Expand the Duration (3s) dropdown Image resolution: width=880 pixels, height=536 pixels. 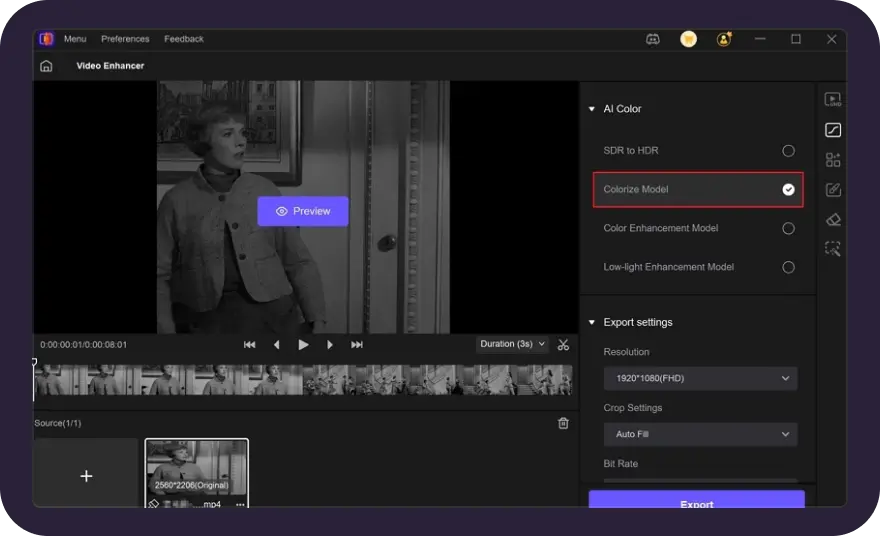point(512,344)
